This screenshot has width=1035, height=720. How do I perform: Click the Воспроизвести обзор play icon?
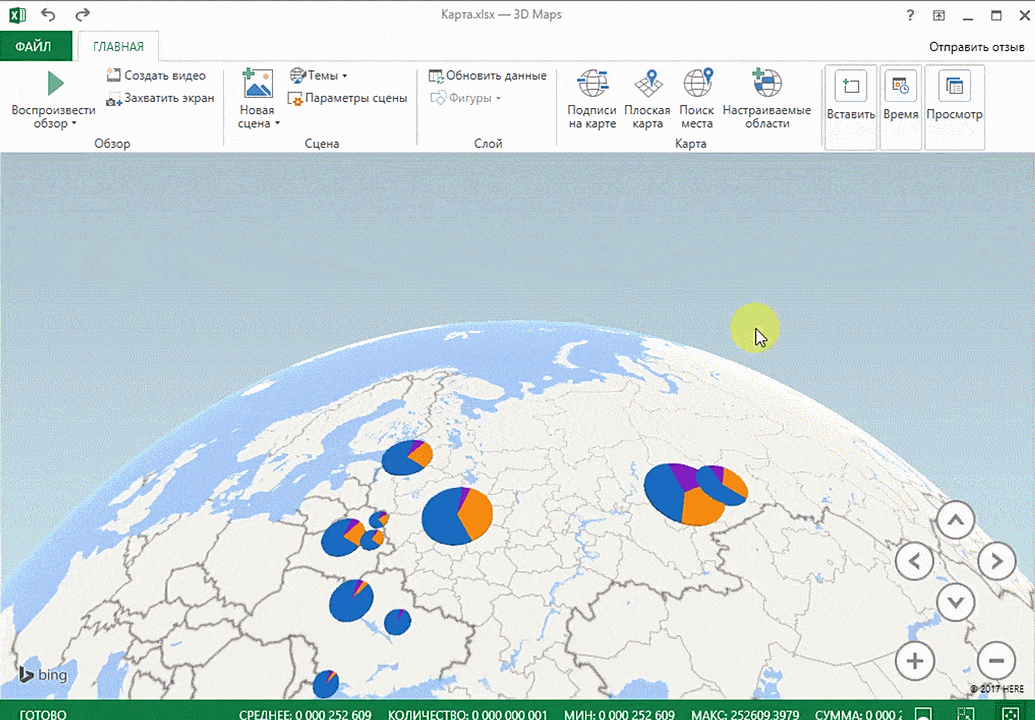pyautogui.click(x=54, y=84)
